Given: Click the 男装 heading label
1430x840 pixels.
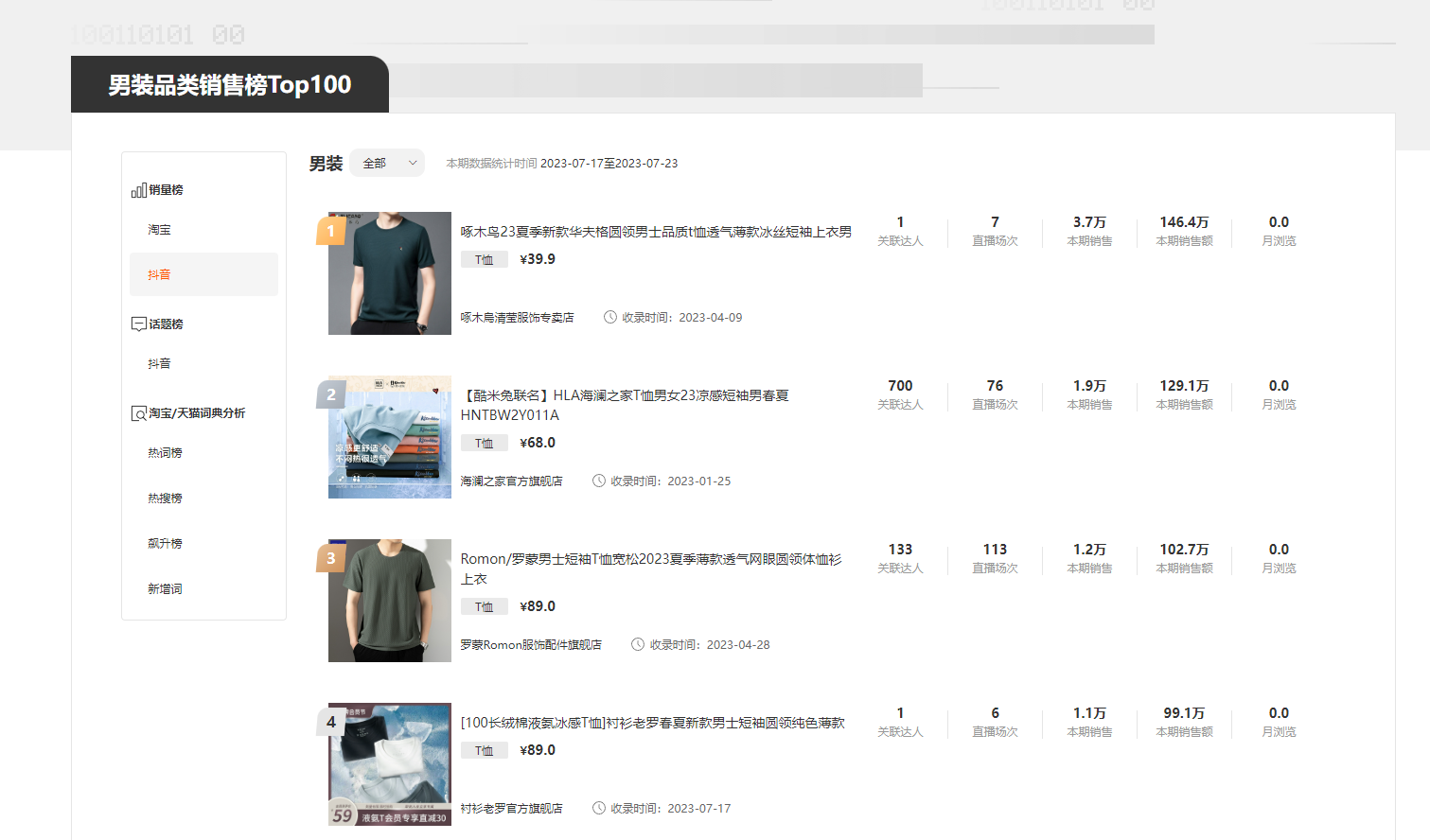Looking at the screenshot, I should click(x=326, y=164).
